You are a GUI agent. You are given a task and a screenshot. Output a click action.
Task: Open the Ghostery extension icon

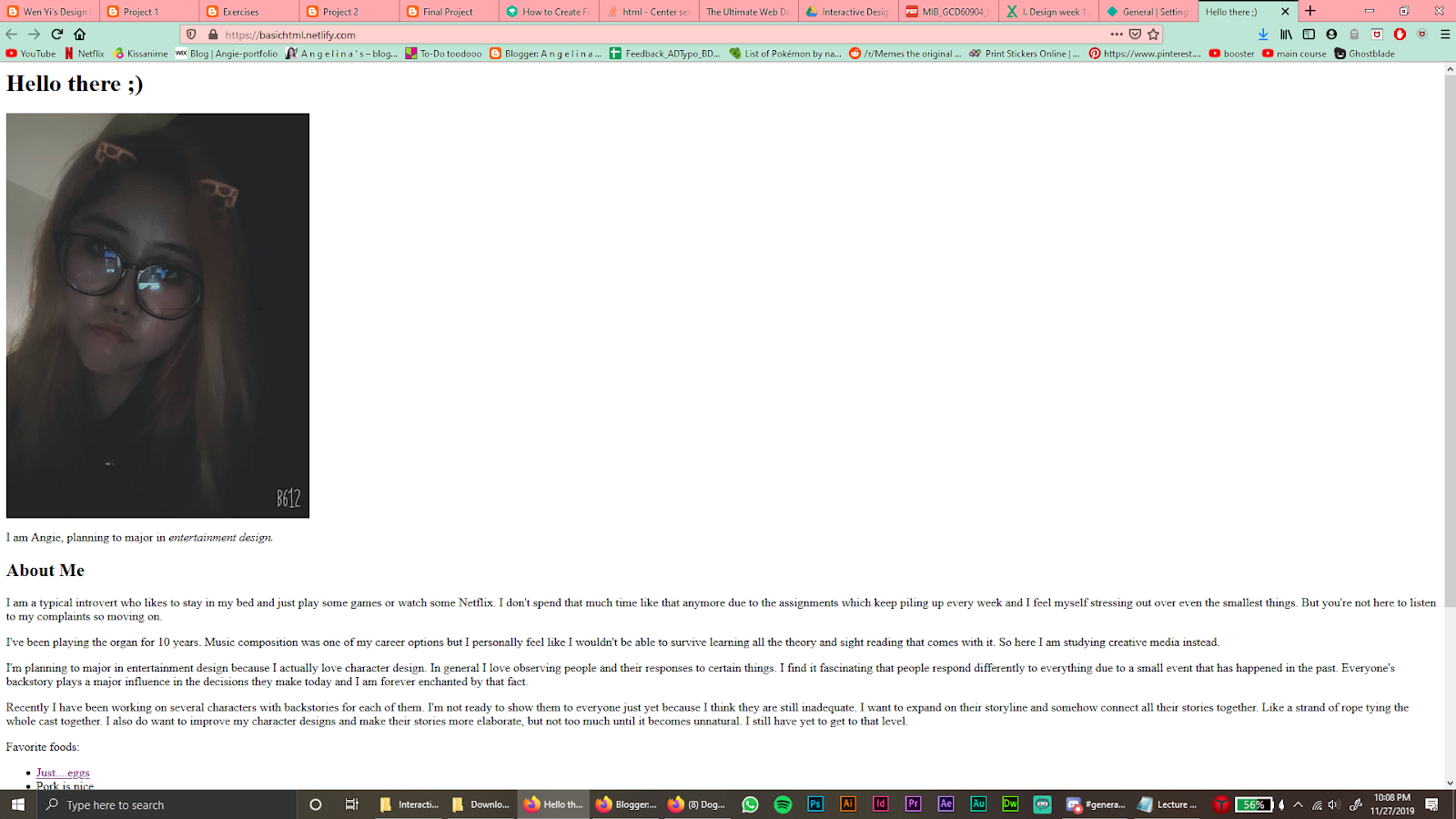pyautogui.click(x=1354, y=35)
